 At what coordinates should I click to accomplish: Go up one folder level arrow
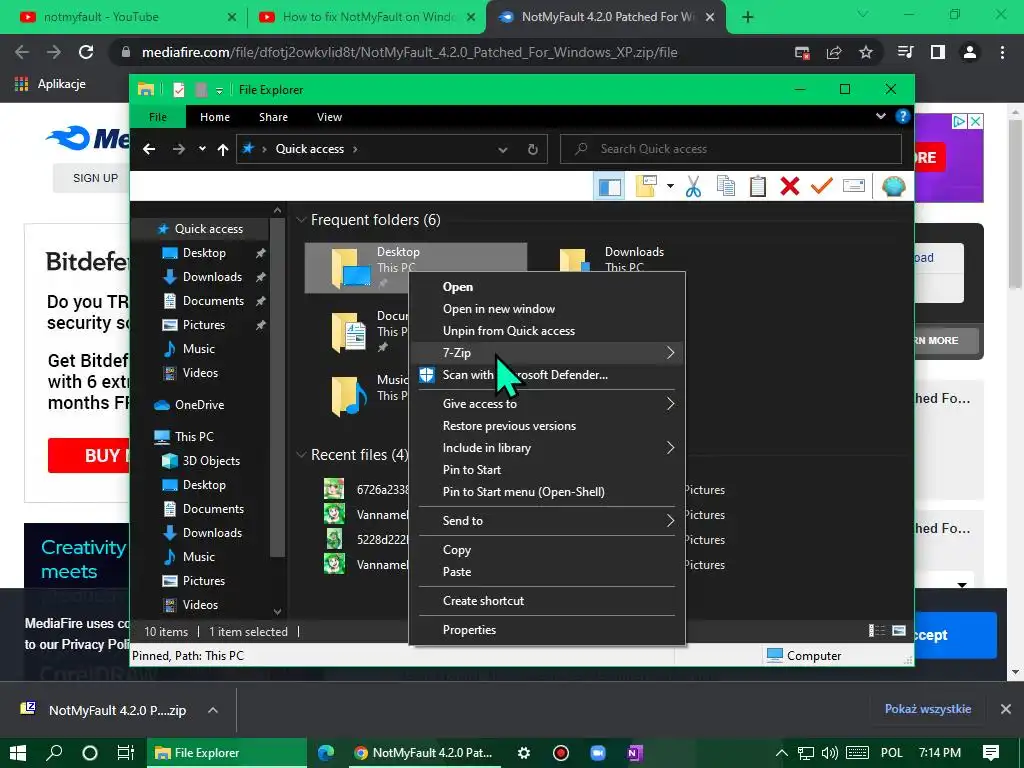[223, 150]
